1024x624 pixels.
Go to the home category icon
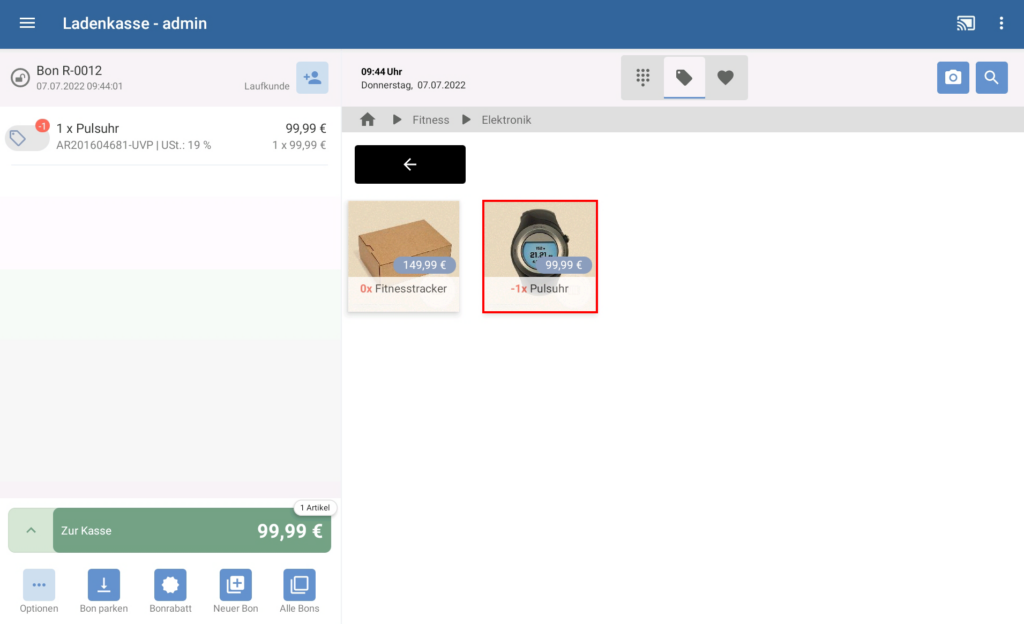click(x=367, y=120)
